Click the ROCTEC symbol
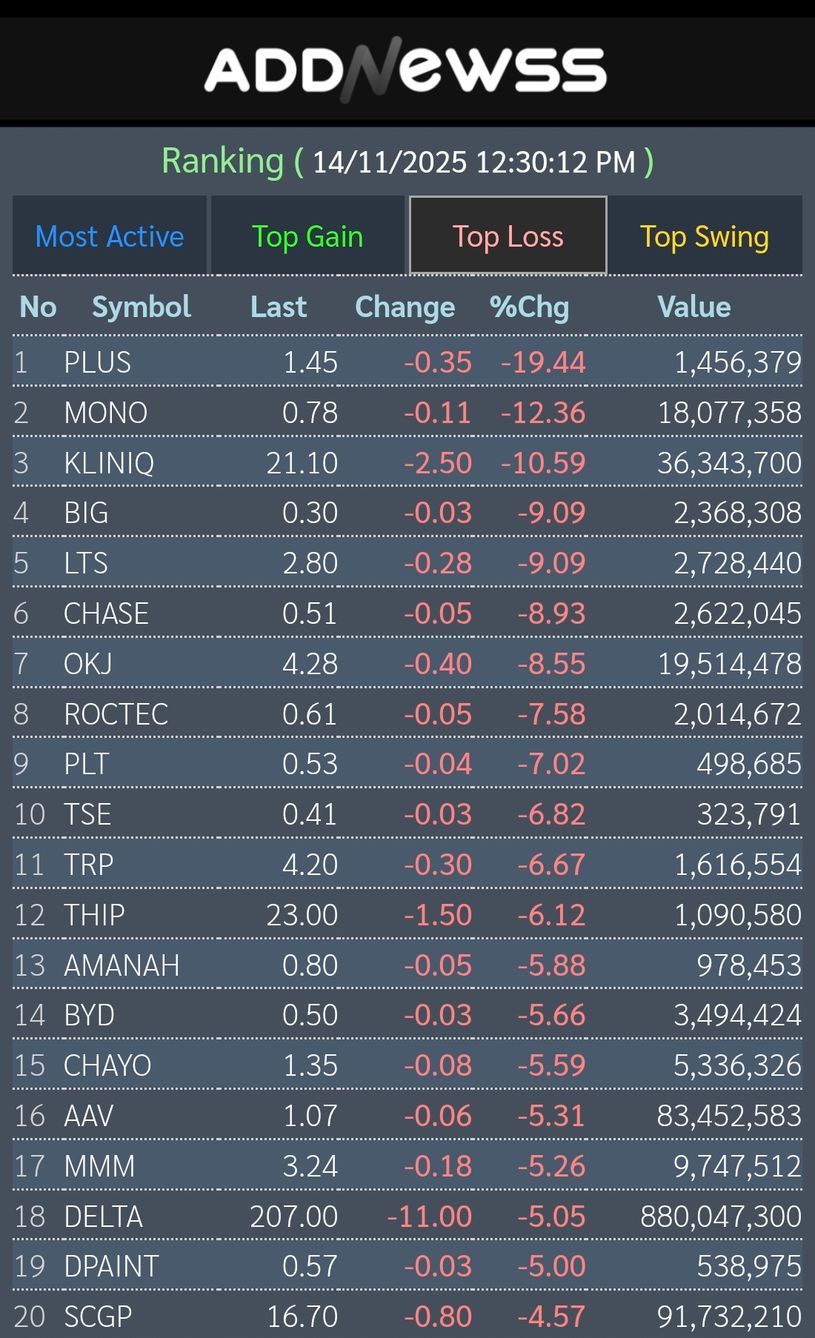815x1338 pixels. (116, 714)
